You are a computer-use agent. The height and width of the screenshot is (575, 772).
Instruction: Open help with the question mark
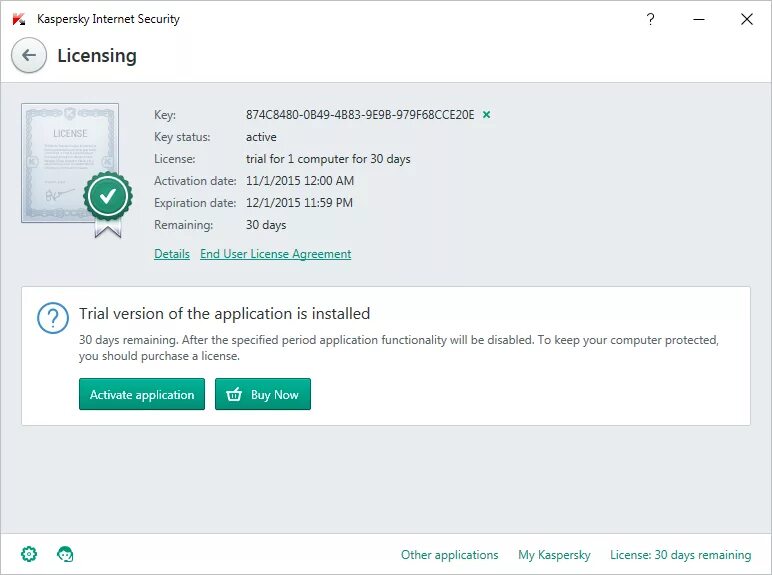tap(650, 19)
